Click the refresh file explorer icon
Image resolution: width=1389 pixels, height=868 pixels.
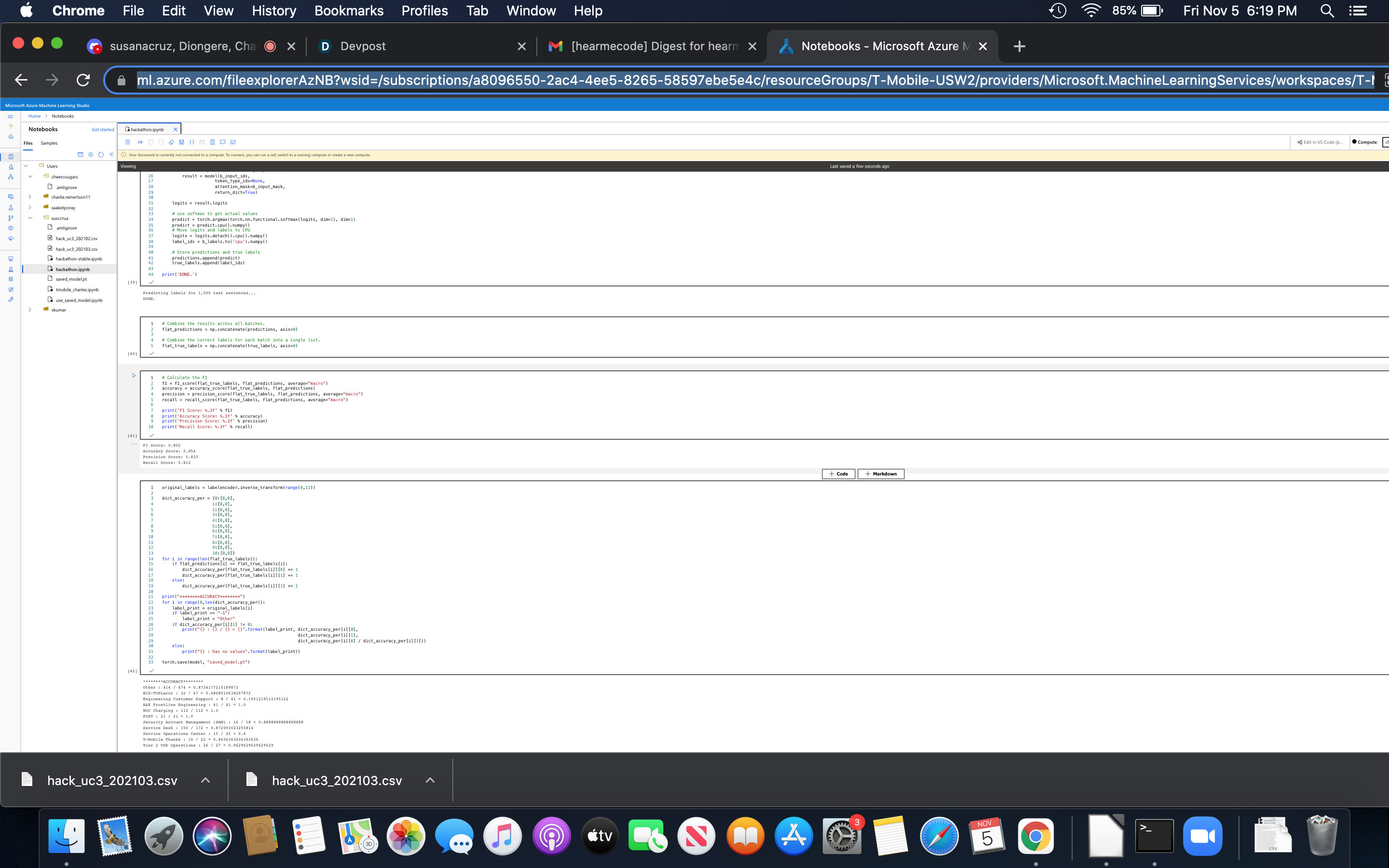(101, 154)
